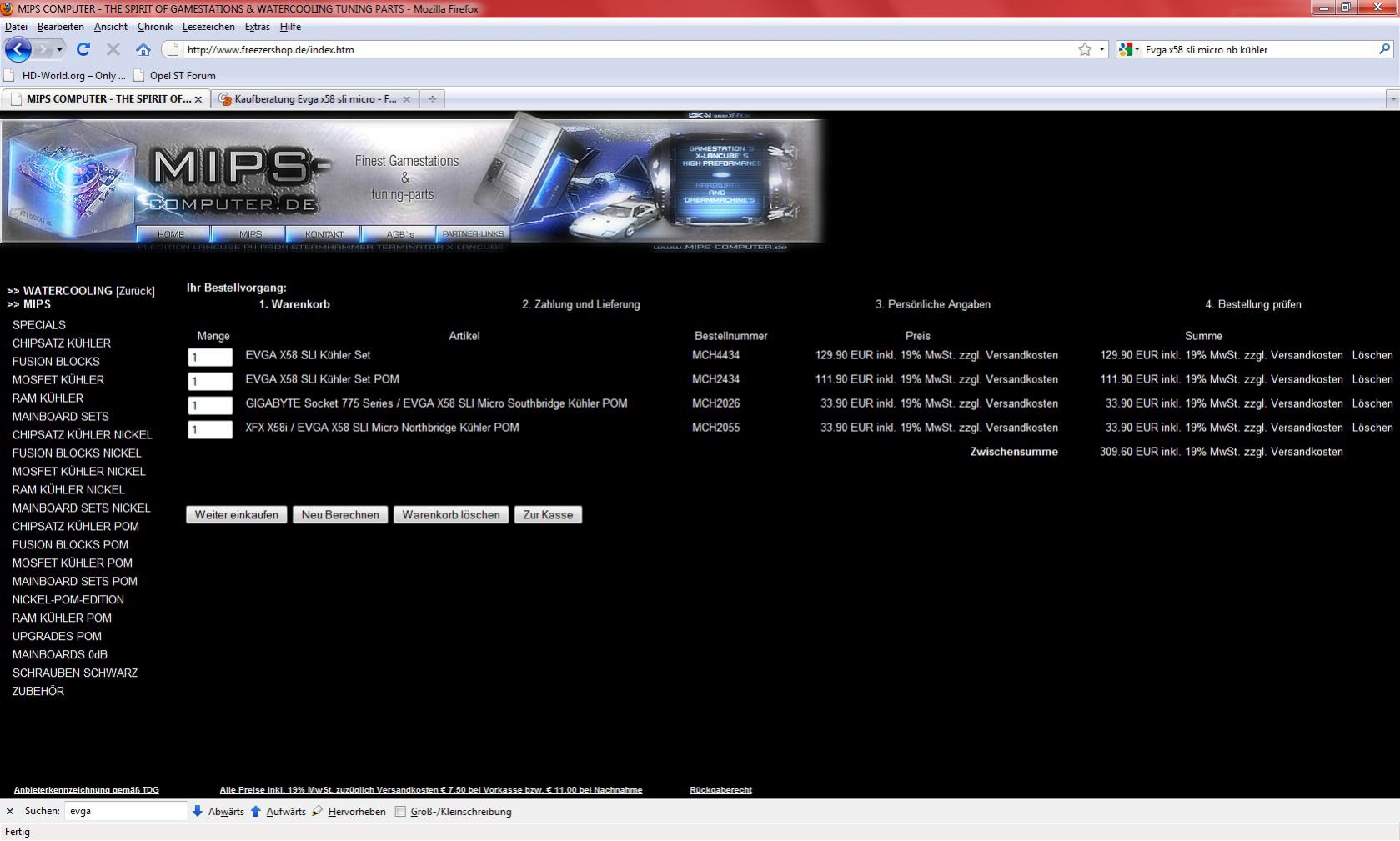This screenshot has height=841, width=1400.
Task: Open the navigation history dropdown arrow
Action: coord(59,49)
